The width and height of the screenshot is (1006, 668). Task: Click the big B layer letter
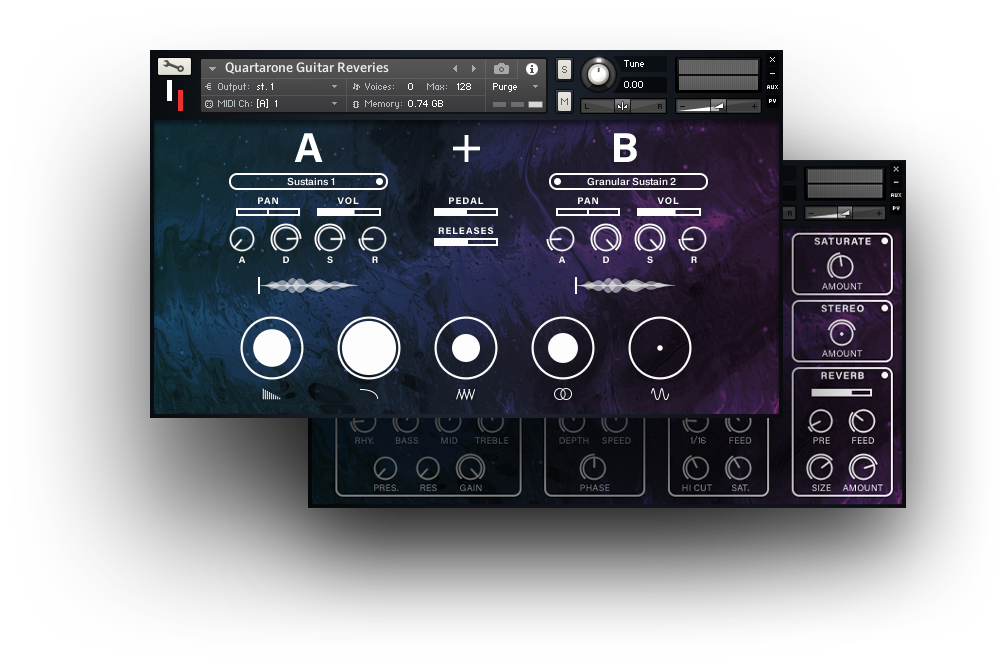(625, 148)
